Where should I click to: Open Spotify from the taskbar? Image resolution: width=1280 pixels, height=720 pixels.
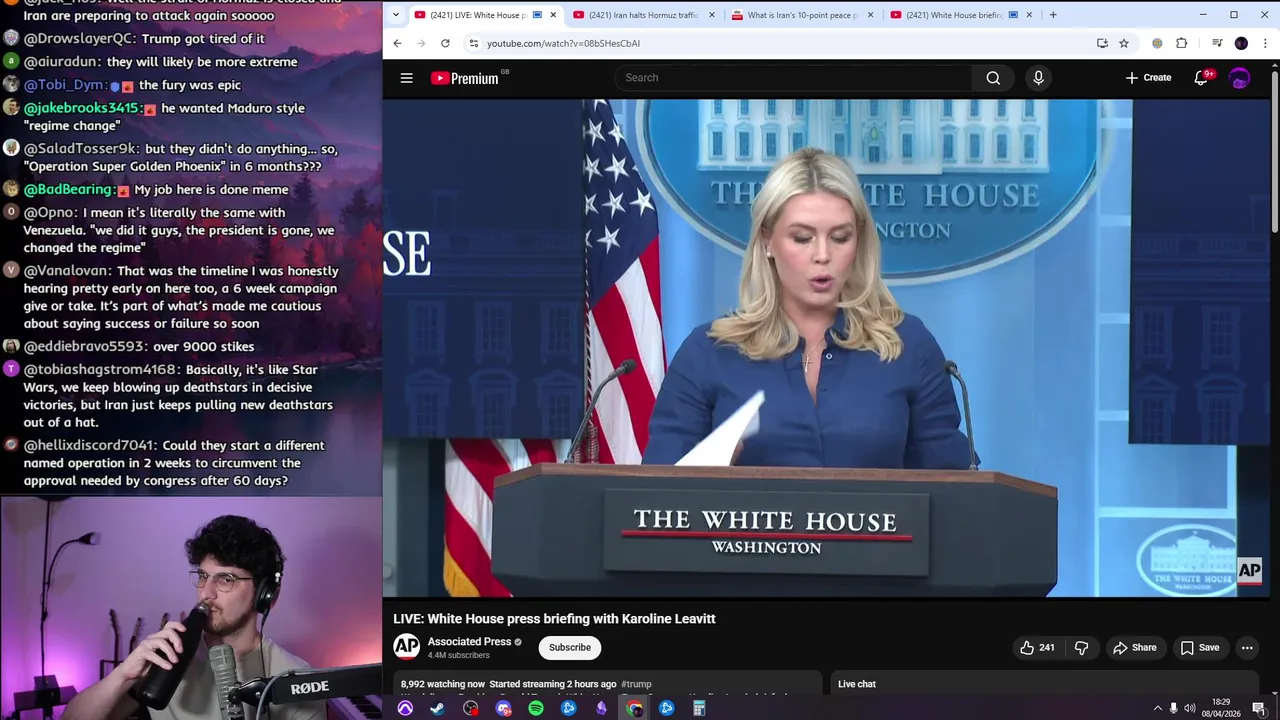(x=536, y=708)
